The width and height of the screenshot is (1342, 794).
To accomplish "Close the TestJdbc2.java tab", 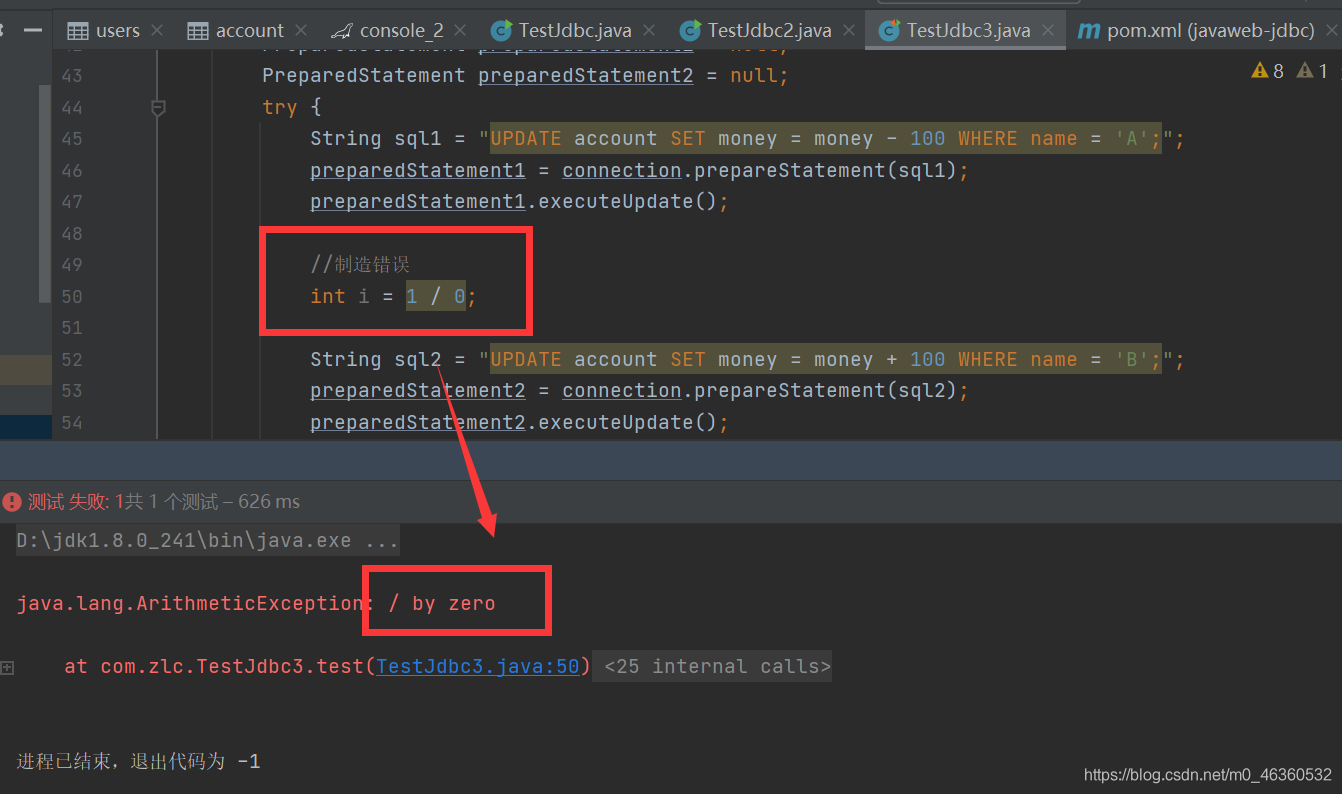I will click(847, 31).
